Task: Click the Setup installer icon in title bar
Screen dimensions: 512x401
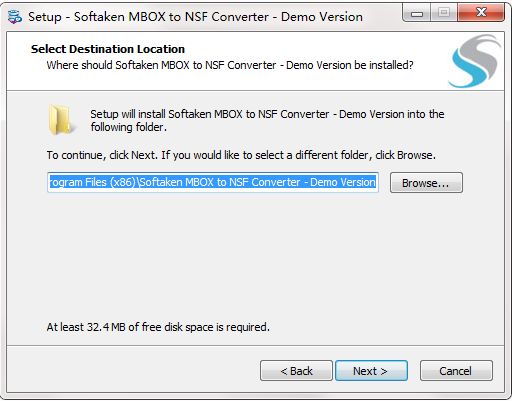Action: (x=15, y=17)
